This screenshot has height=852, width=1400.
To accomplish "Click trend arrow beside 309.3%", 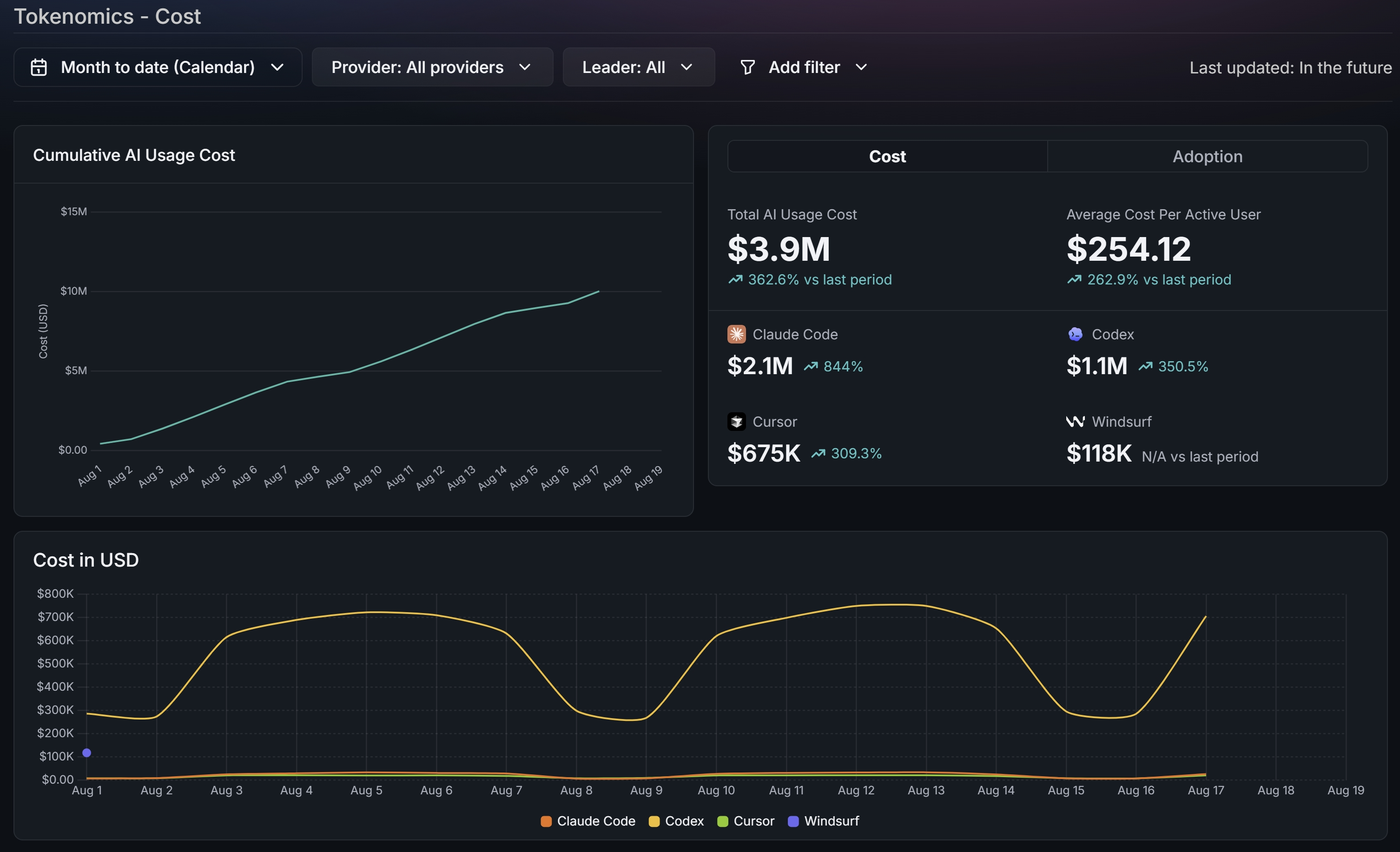I will pyautogui.click(x=818, y=453).
